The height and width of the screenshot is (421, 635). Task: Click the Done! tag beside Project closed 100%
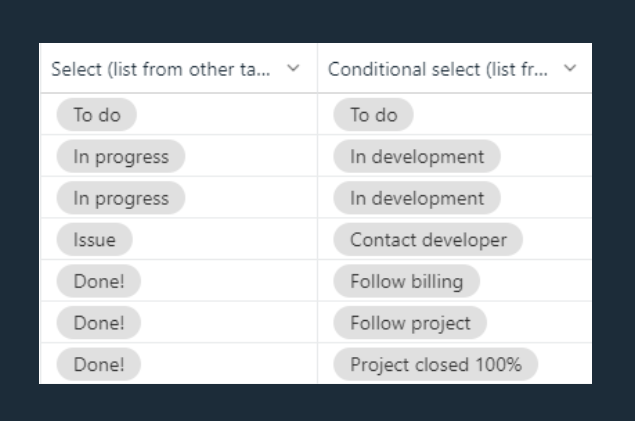pyautogui.click(x=99, y=364)
